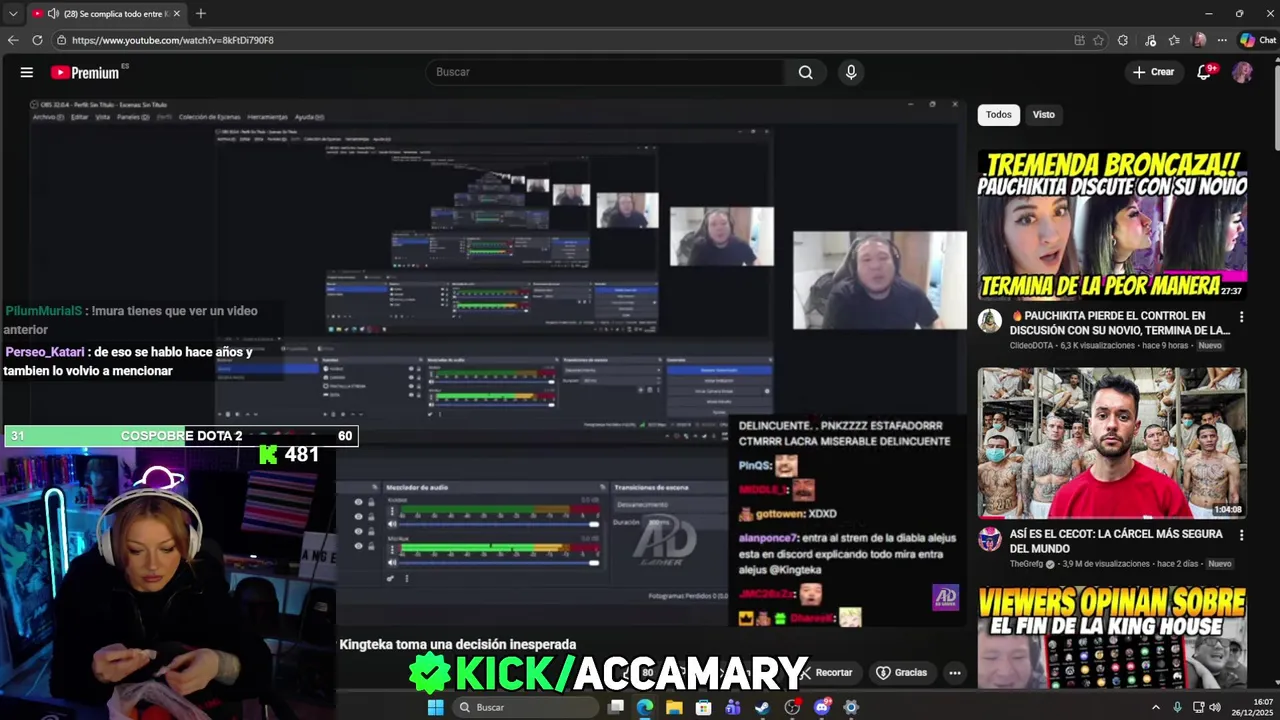The image size is (1280, 720).
Task: Select the Visto filter chip
Action: tap(1043, 114)
